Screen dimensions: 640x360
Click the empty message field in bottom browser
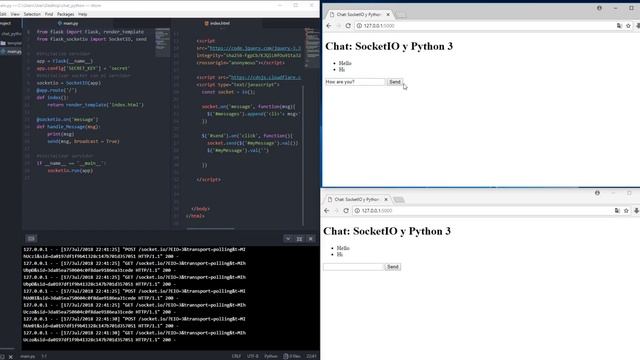353,267
